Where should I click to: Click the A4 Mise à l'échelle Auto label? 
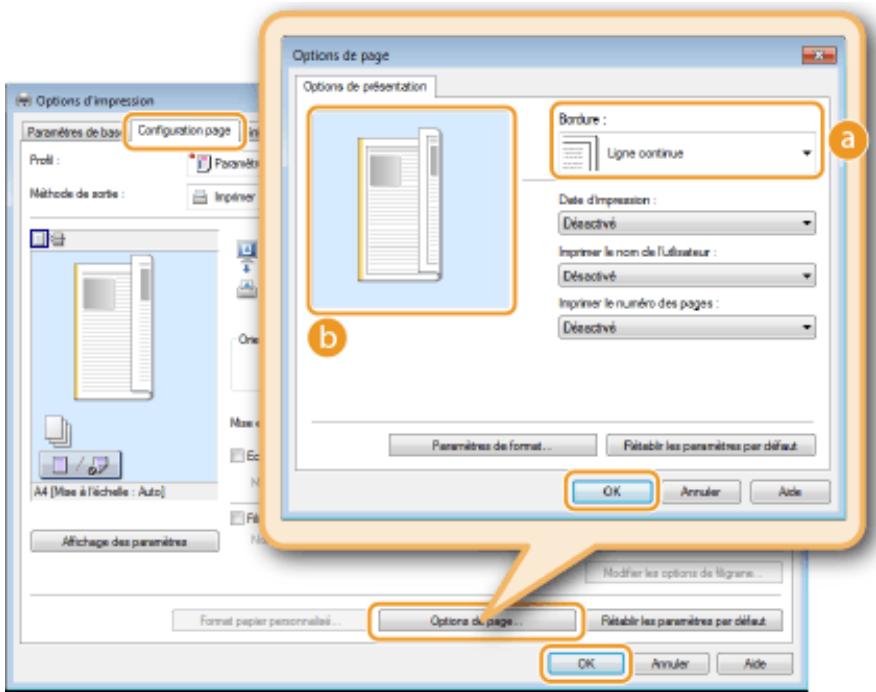click(x=99, y=491)
